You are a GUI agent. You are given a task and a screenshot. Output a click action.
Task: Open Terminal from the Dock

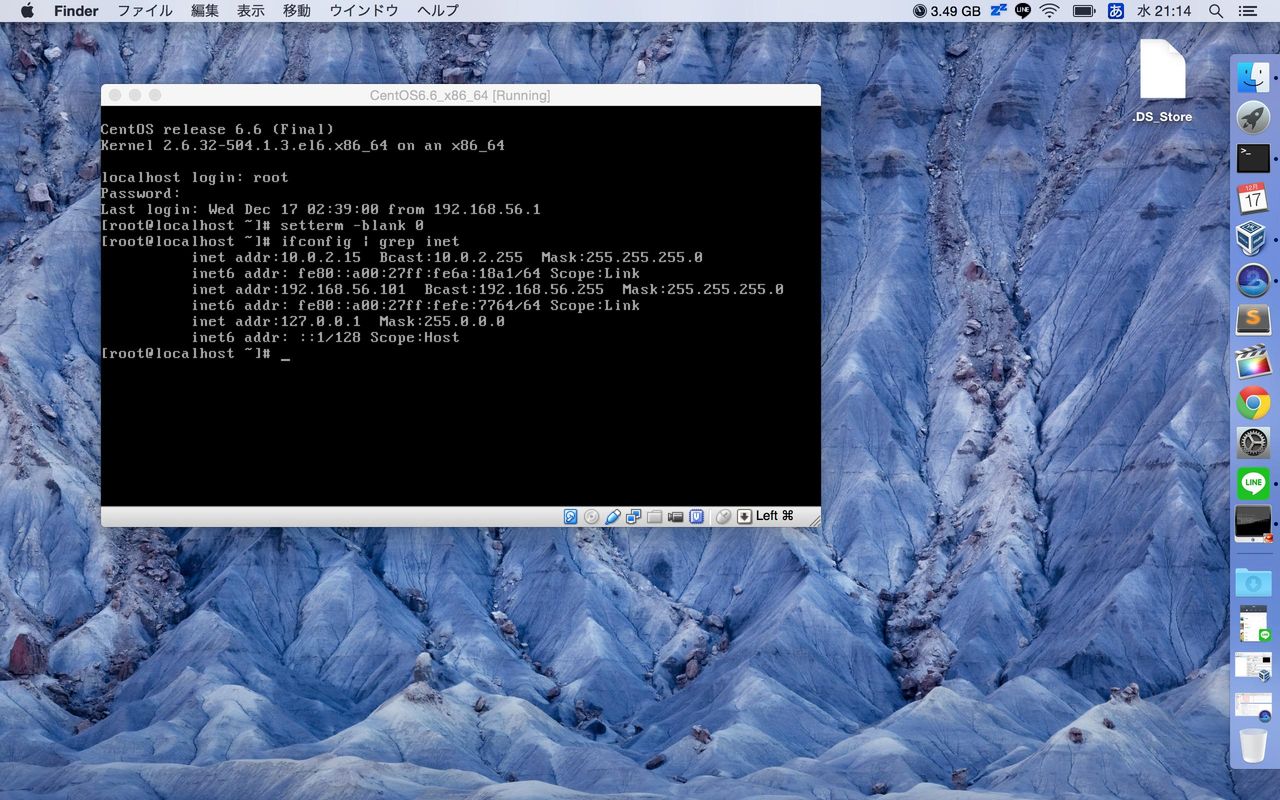coord(1253,158)
